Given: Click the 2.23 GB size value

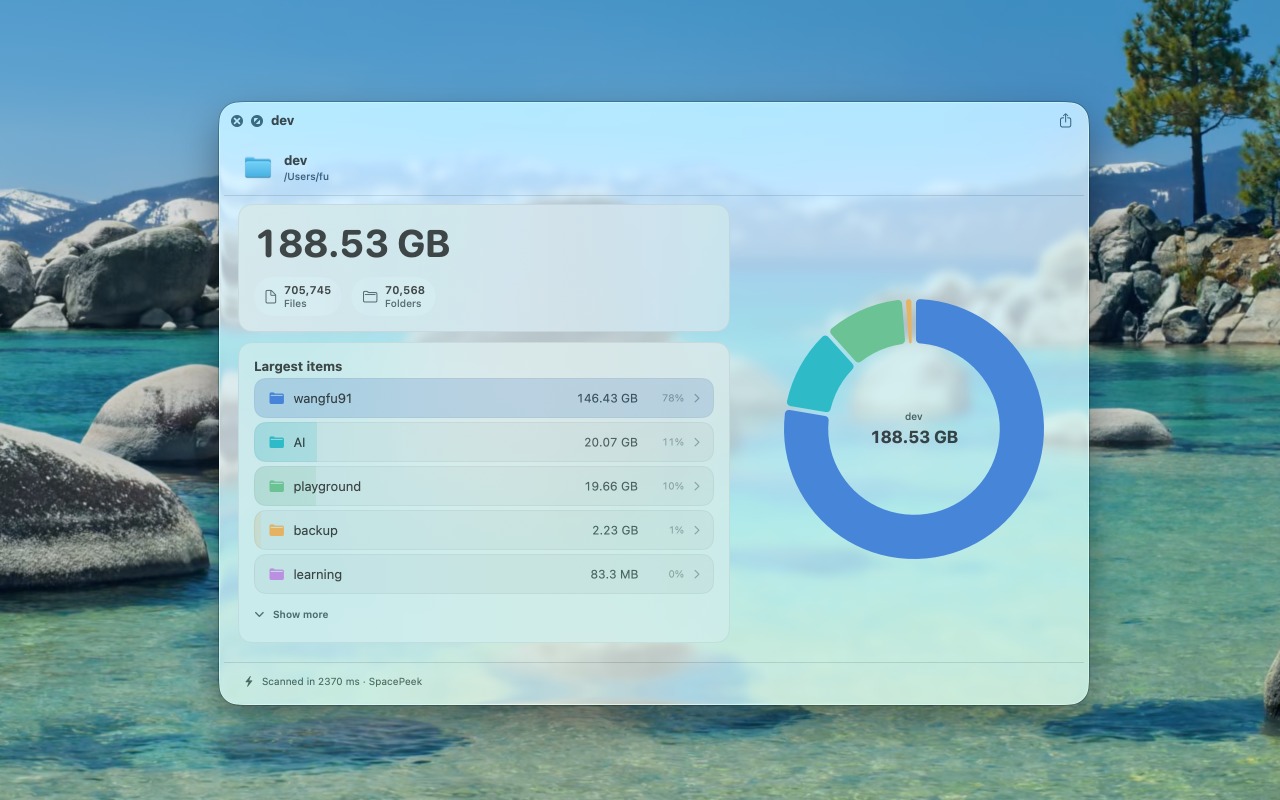Looking at the screenshot, I should tap(615, 530).
